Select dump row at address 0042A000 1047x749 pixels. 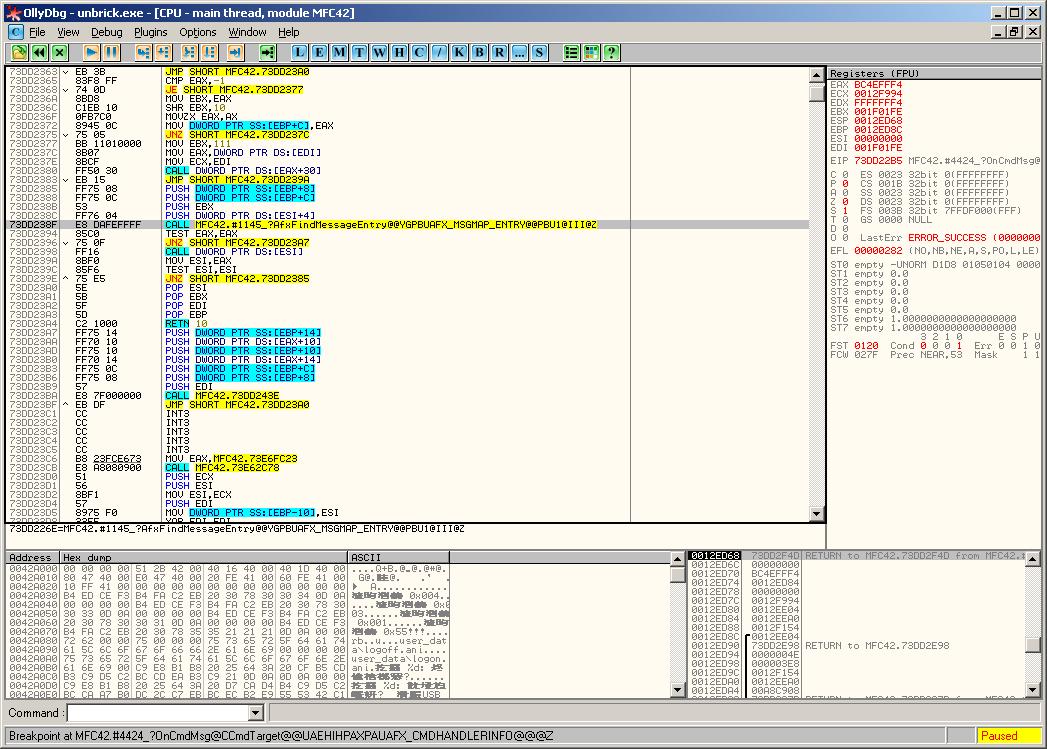(227, 569)
